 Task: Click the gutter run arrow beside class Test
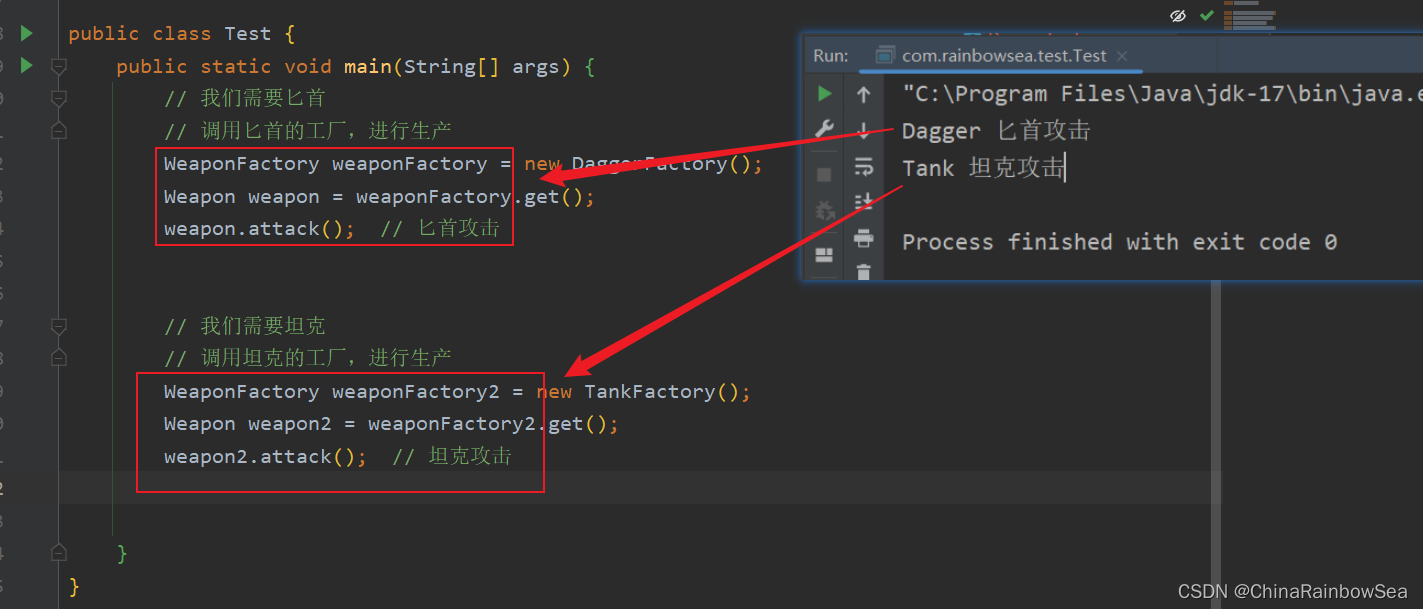click(27, 33)
